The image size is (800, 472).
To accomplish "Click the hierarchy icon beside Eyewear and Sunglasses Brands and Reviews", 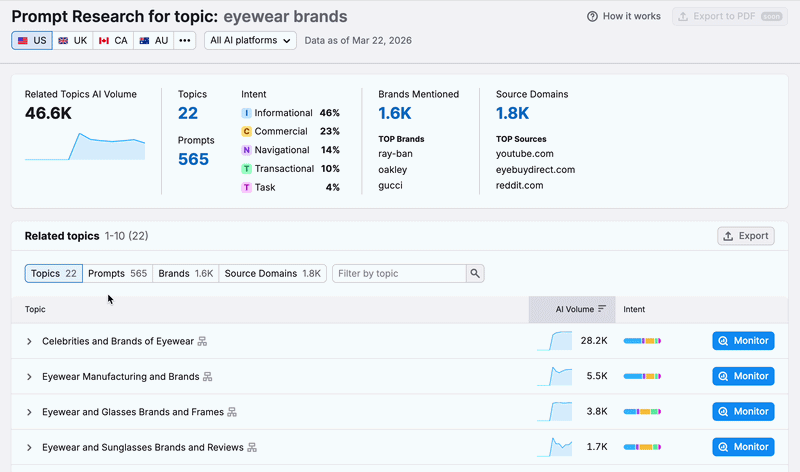I will [252, 447].
